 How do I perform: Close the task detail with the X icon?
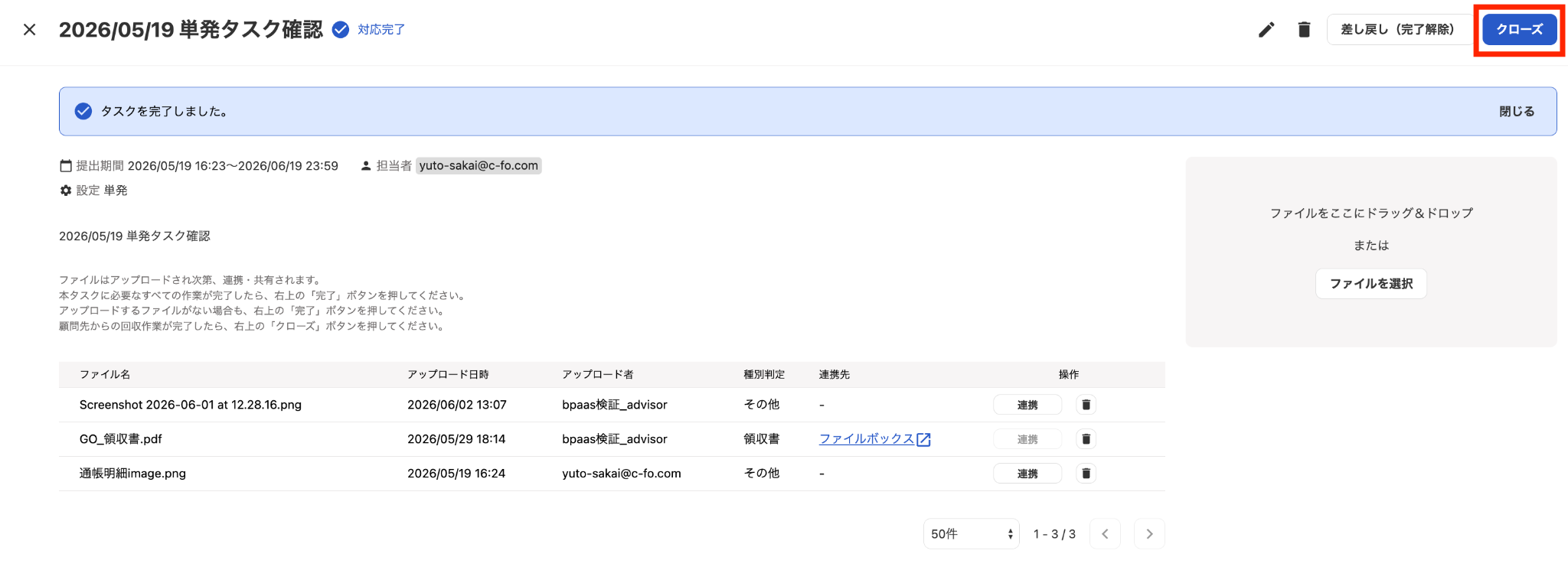click(29, 30)
